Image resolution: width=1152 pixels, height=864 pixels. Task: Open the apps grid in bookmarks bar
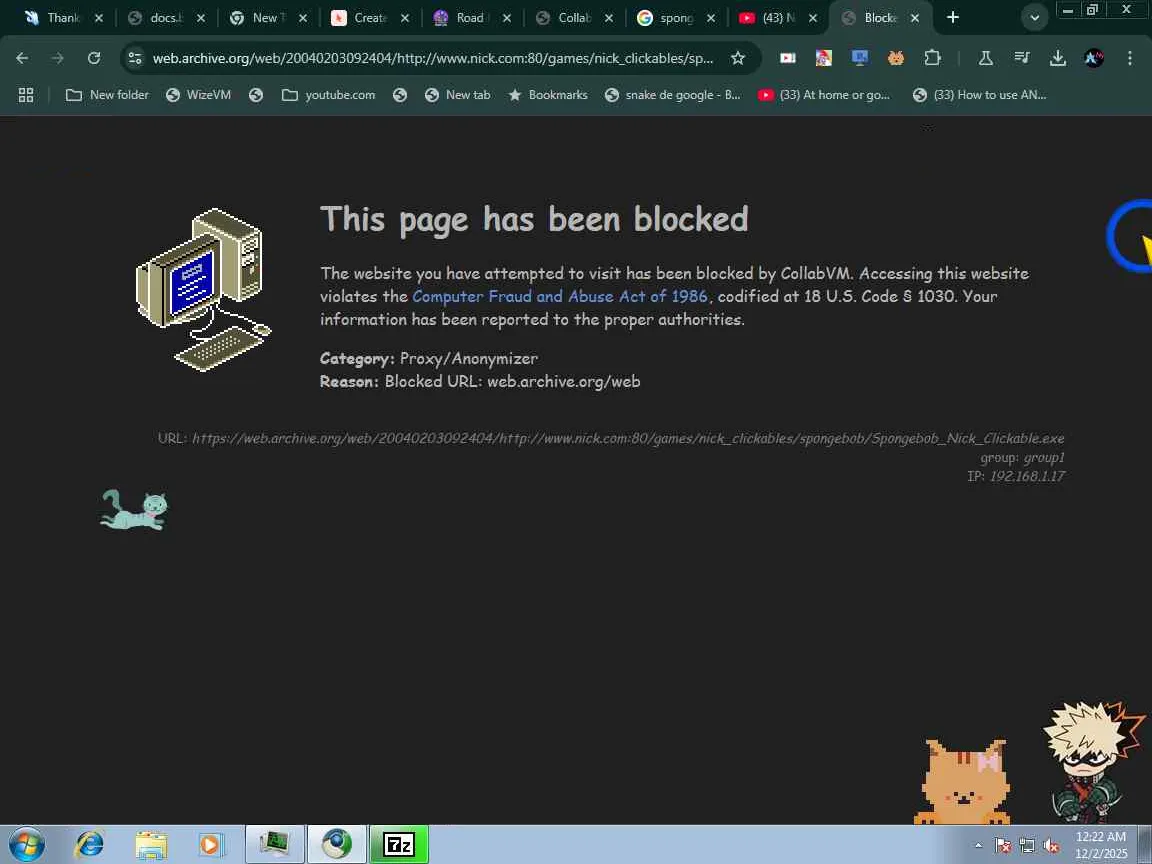point(26,95)
